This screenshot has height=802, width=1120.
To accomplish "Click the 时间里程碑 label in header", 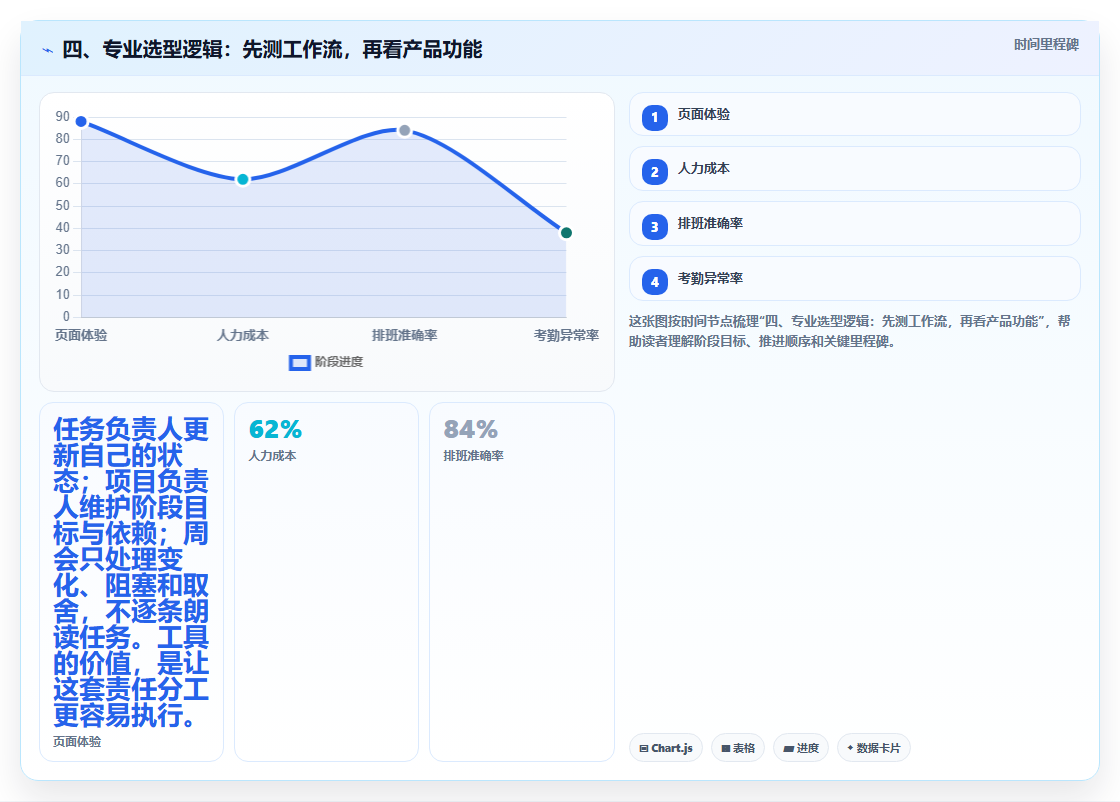I will (x=1046, y=44).
